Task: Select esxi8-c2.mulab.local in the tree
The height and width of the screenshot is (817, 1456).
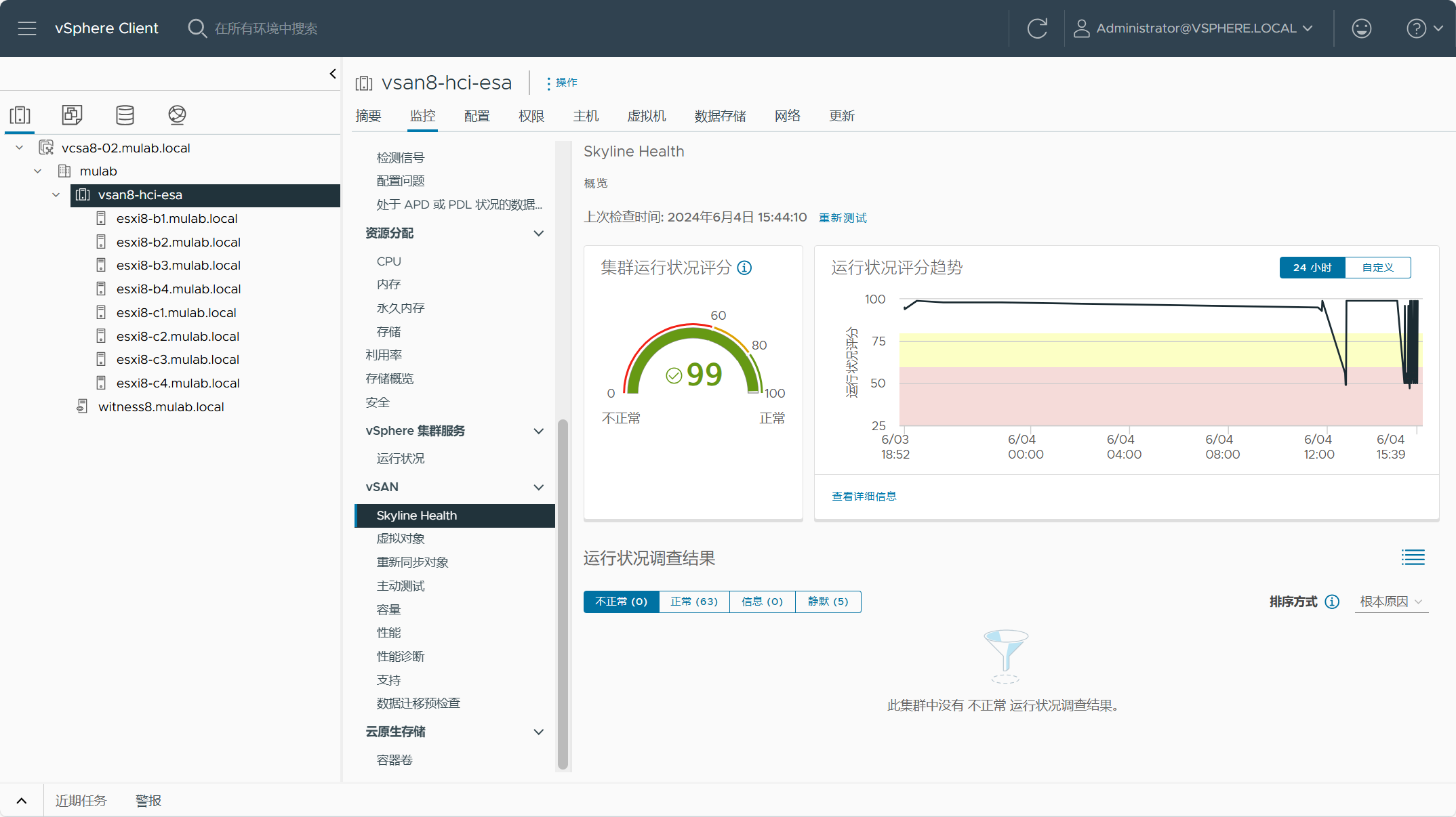Action: (178, 336)
